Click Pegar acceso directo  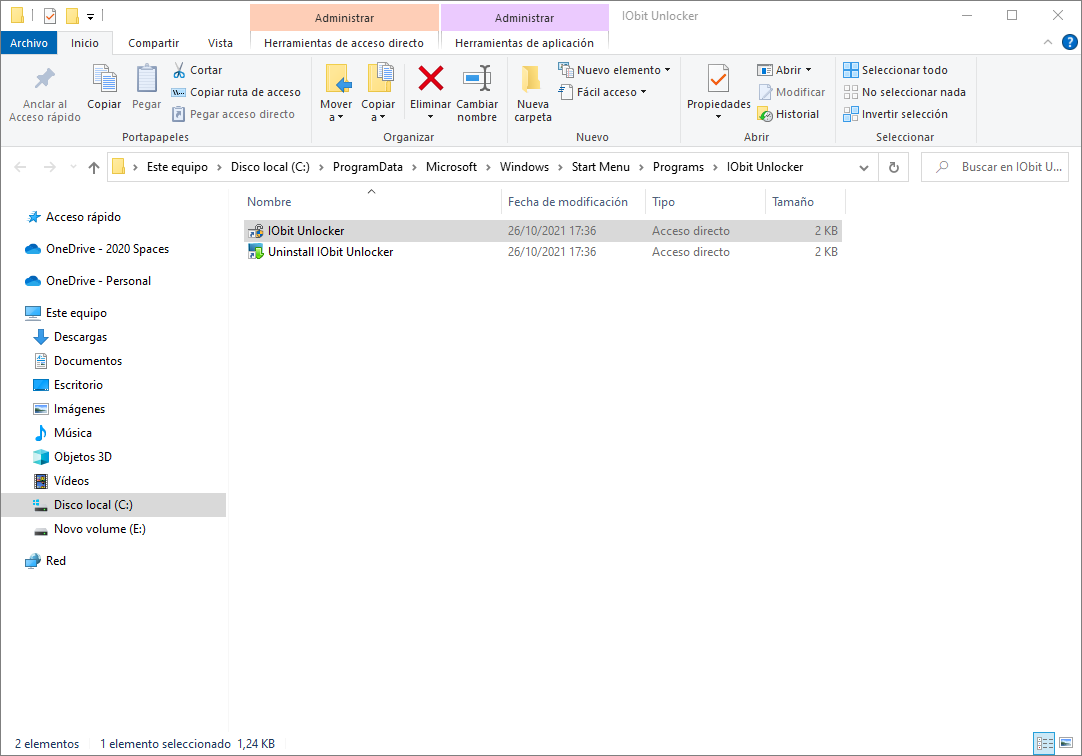pyautogui.click(x=233, y=115)
